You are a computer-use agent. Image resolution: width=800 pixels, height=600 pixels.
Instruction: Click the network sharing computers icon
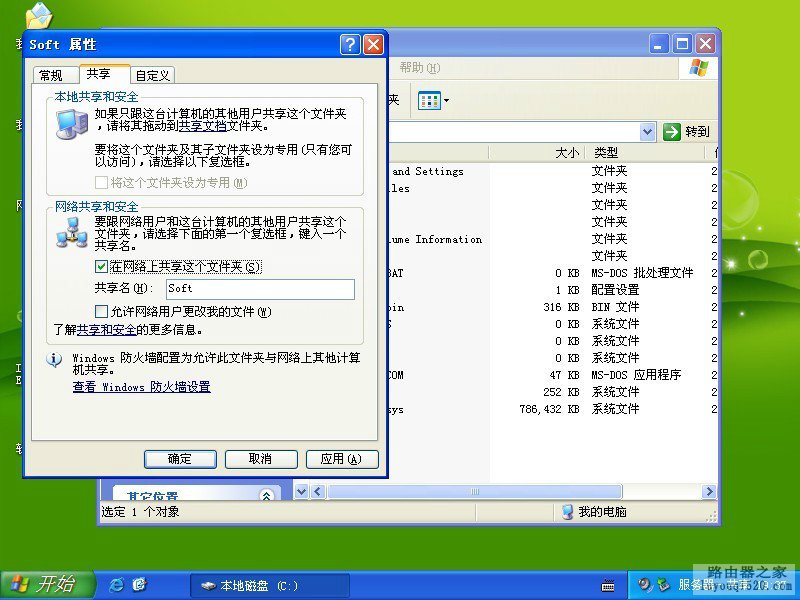pos(71,233)
